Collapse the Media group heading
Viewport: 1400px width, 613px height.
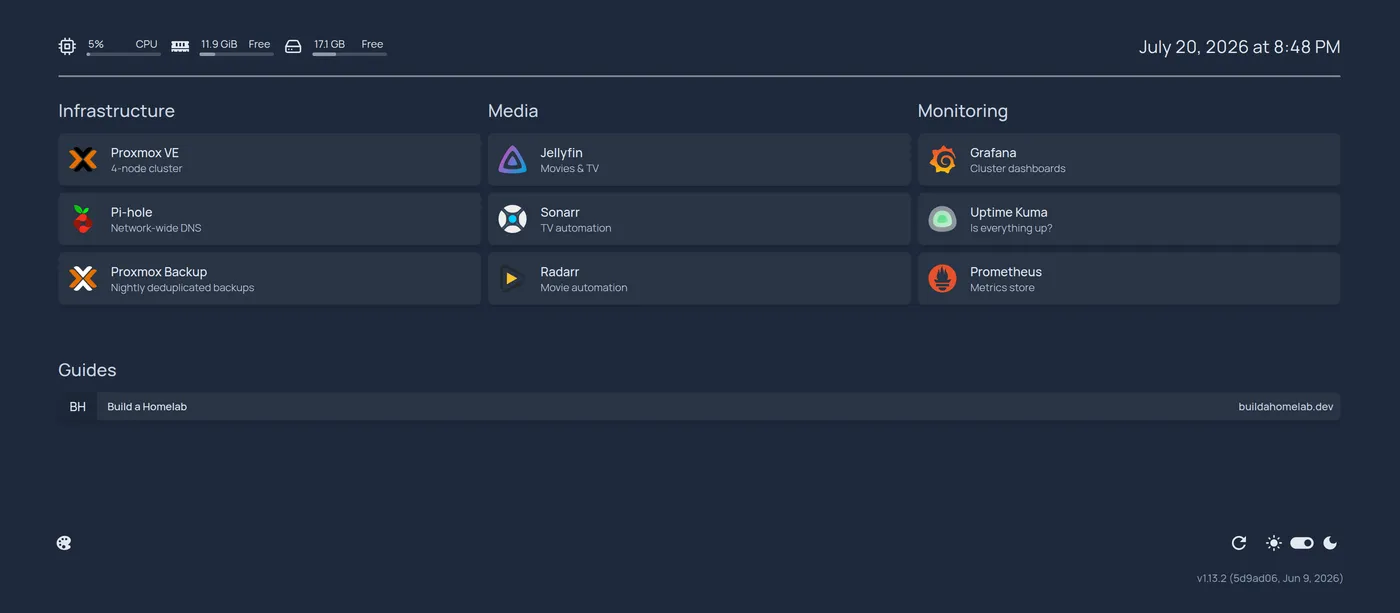513,111
